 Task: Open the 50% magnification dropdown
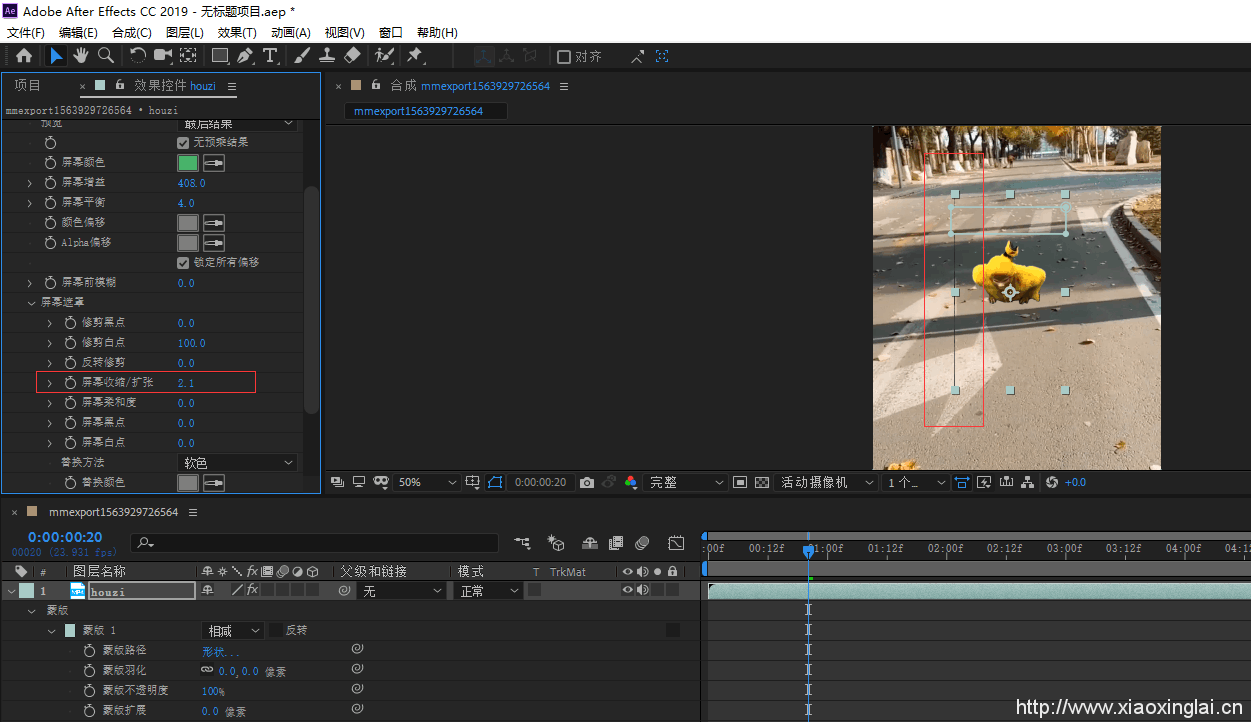tap(428, 482)
